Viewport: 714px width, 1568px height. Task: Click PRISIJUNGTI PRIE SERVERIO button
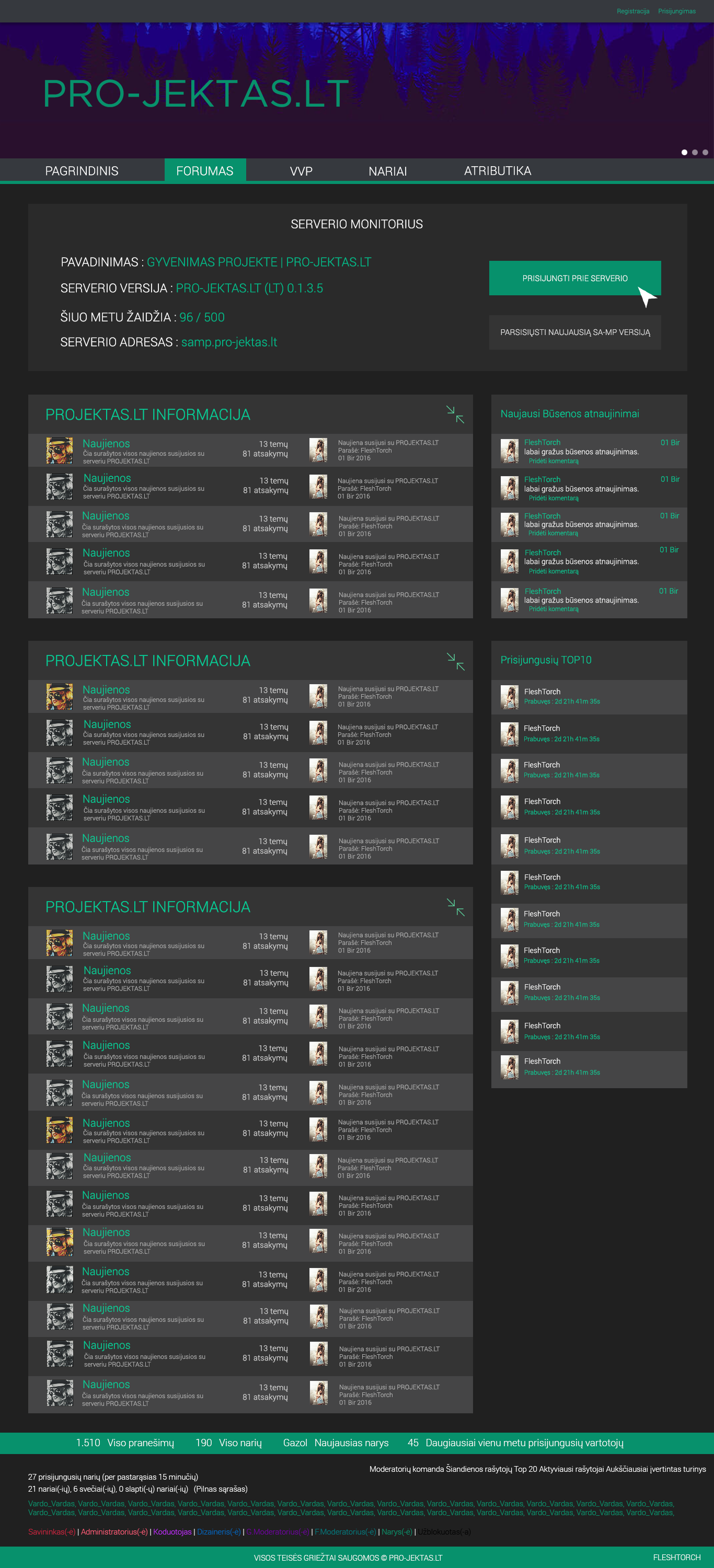point(574,278)
